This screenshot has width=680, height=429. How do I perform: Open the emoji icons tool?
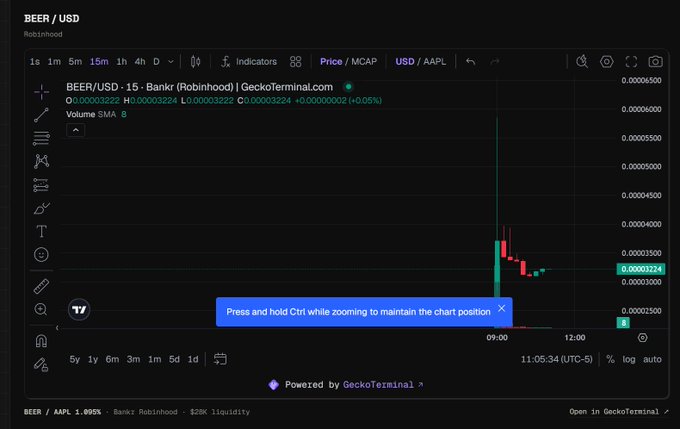coord(42,255)
